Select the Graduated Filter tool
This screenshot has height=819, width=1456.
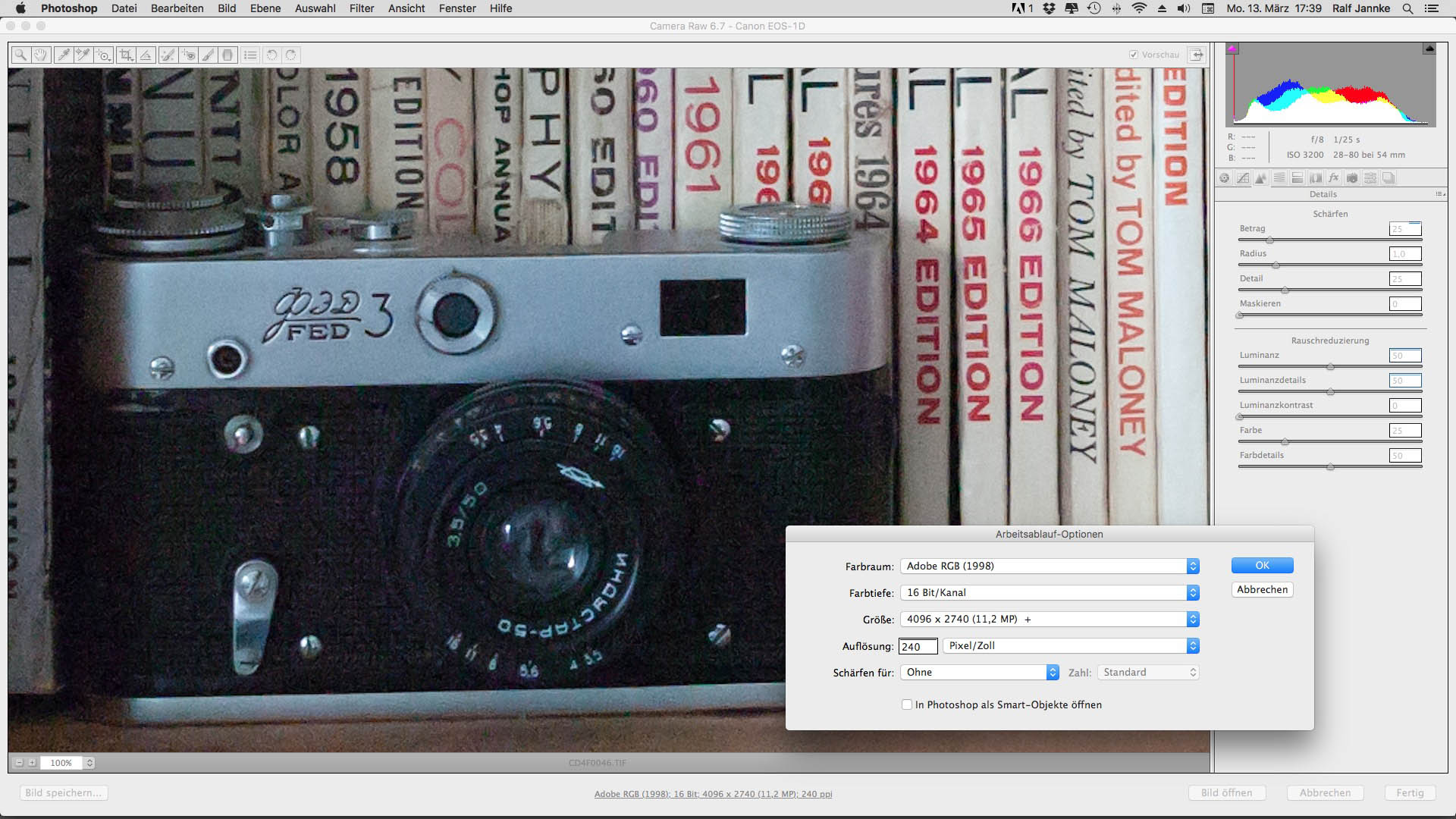point(227,55)
